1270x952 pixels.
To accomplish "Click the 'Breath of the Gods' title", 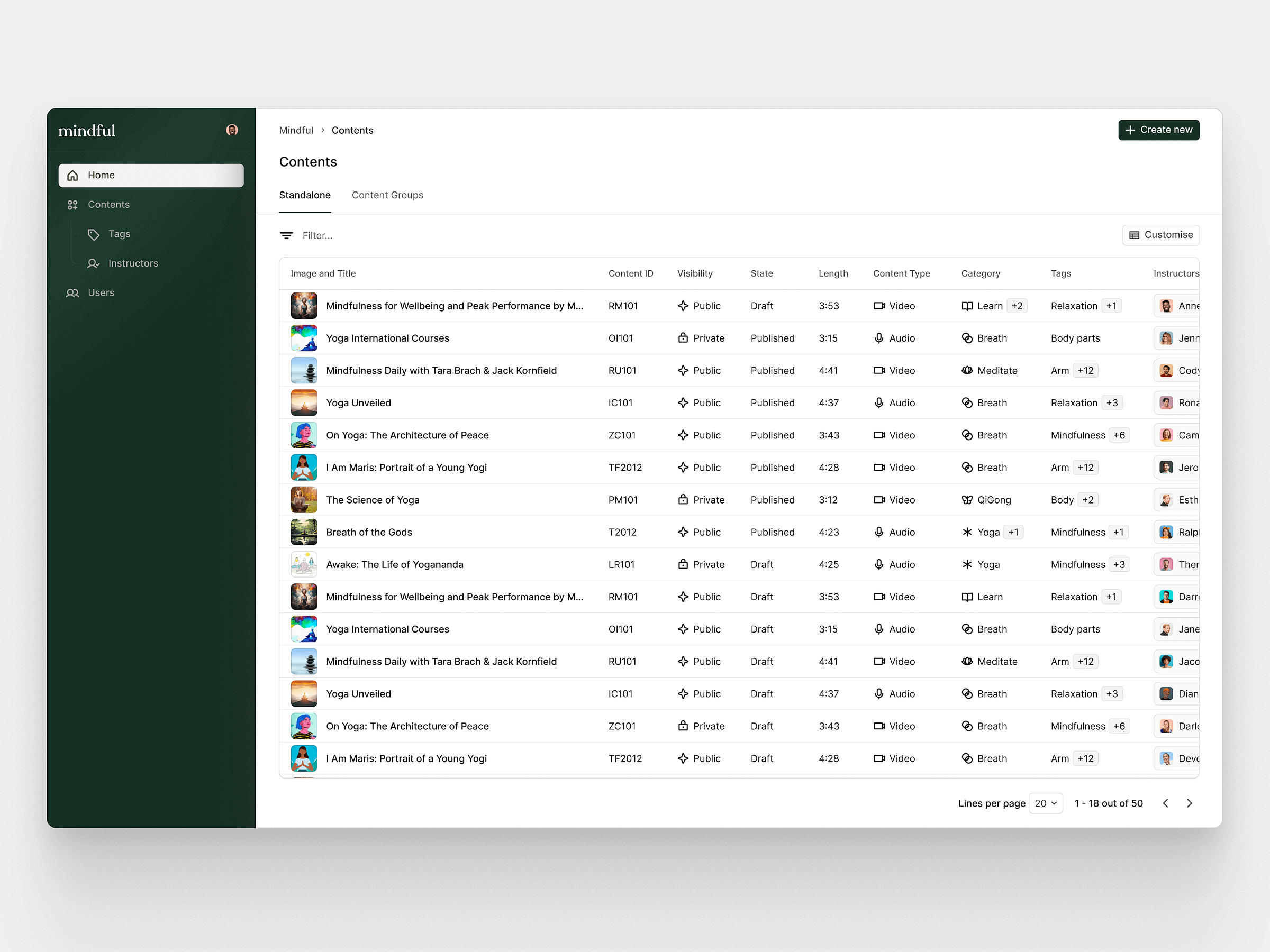I will tap(369, 532).
